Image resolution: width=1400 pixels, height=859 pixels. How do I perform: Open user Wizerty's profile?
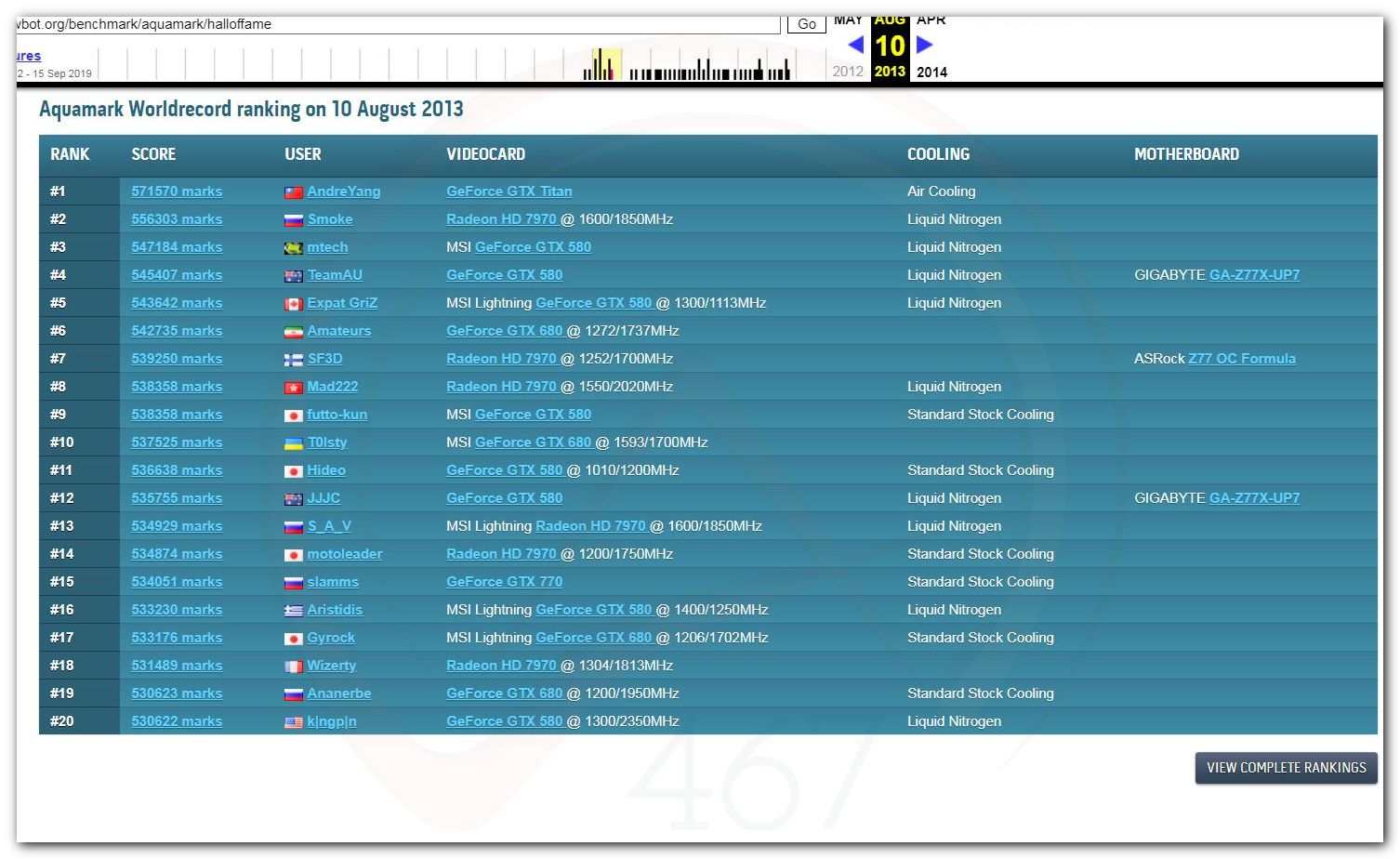pyautogui.click(x=332, y=666)
